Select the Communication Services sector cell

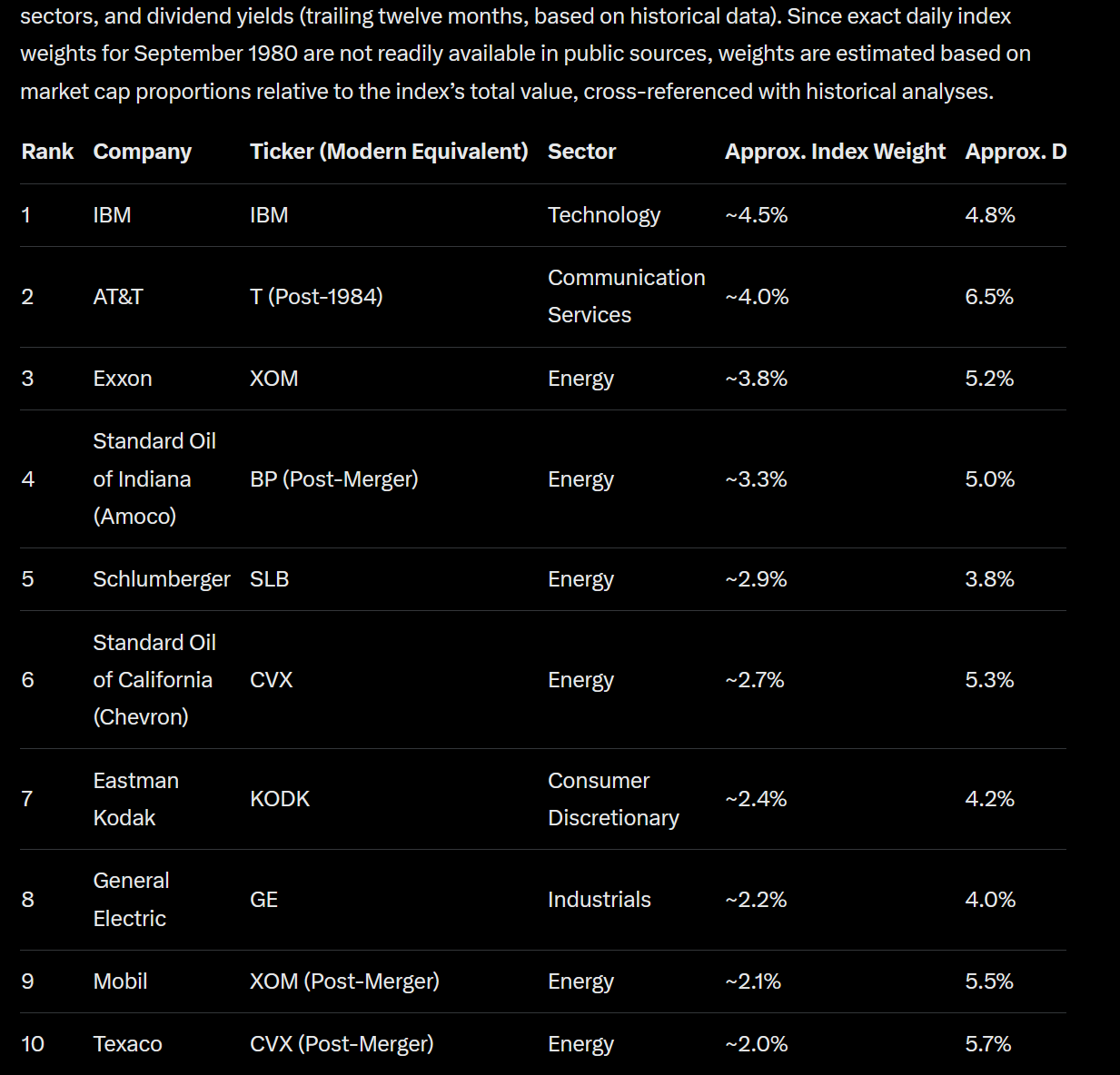point(626,296)
